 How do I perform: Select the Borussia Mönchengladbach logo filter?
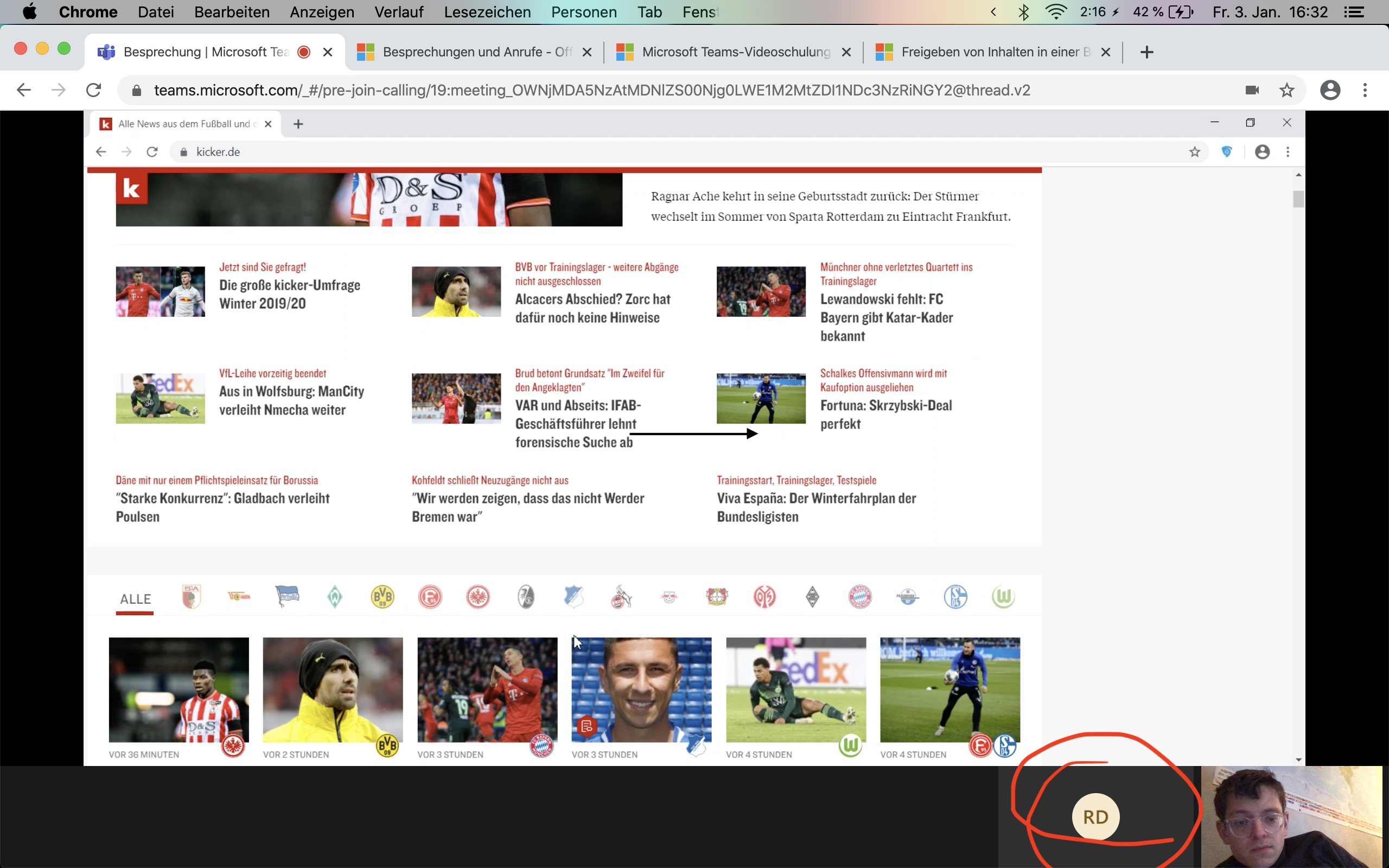click(x=812, y=597)
